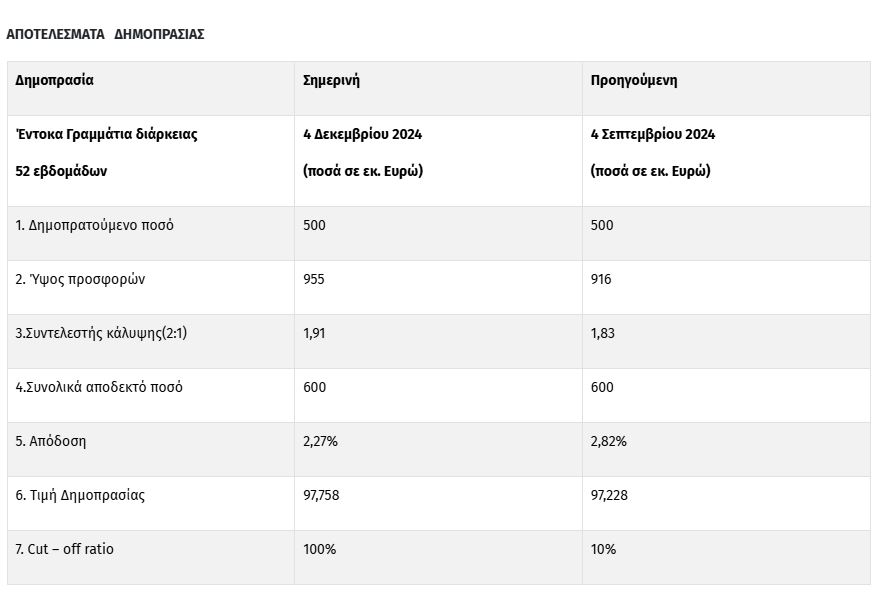The image size is (879, 616).
Task: Click the date 4 Δεκεμβρίου 2024
Action: click(360, 134)
